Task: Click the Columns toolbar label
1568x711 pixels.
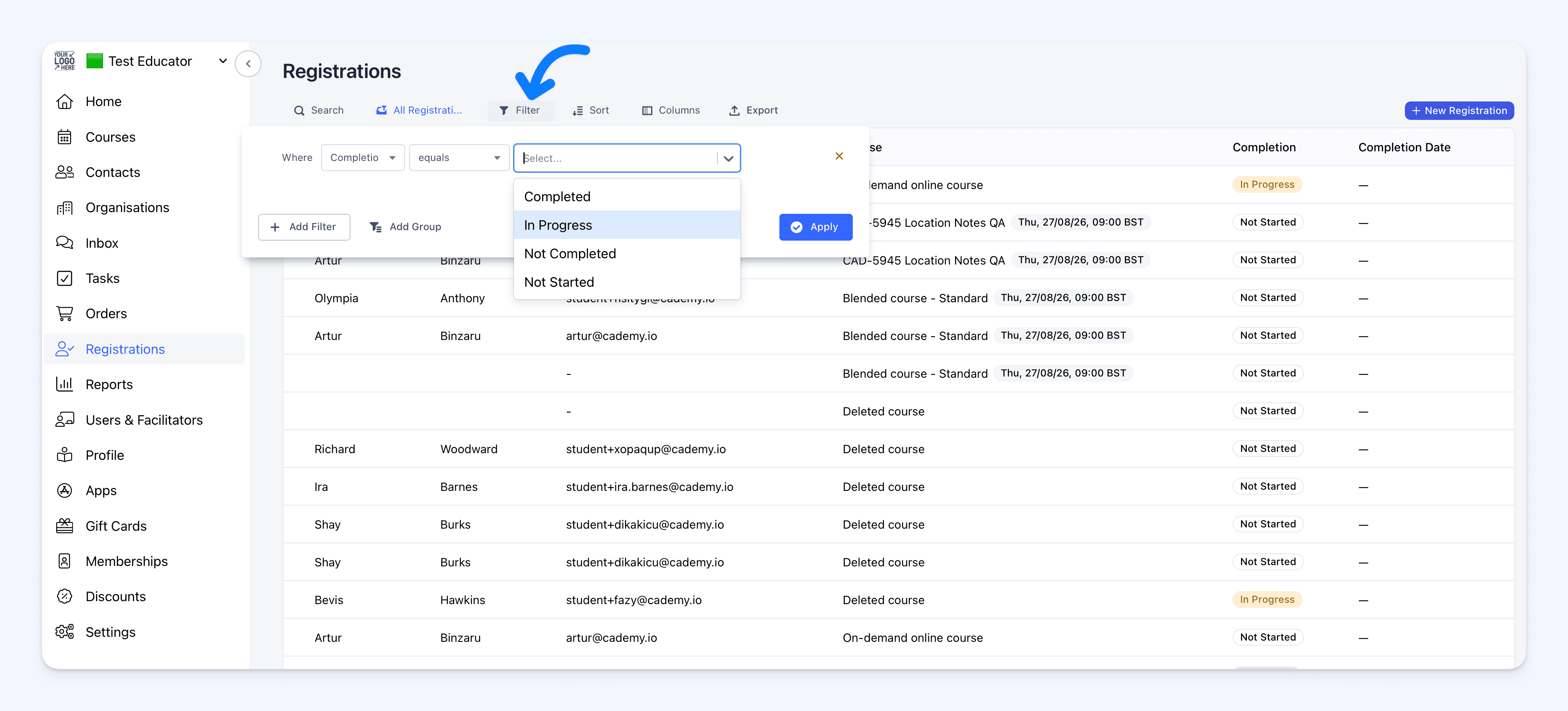Action: tap(679, 110)
